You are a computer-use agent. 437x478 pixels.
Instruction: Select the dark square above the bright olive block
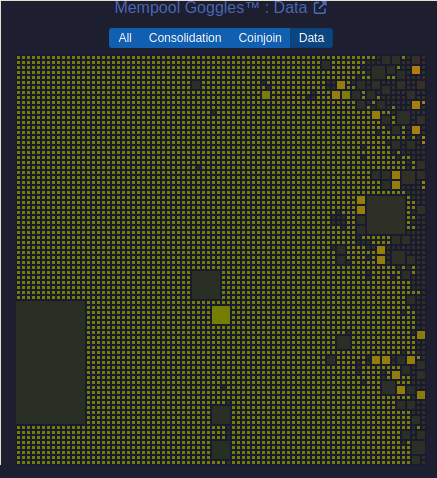(x=206, y=285)
